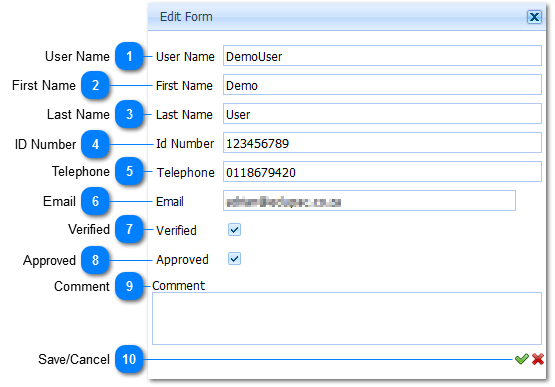Click the "Email" form label
Image resolution: width=555 pixels, height=387 pixels.
point(170,202)
